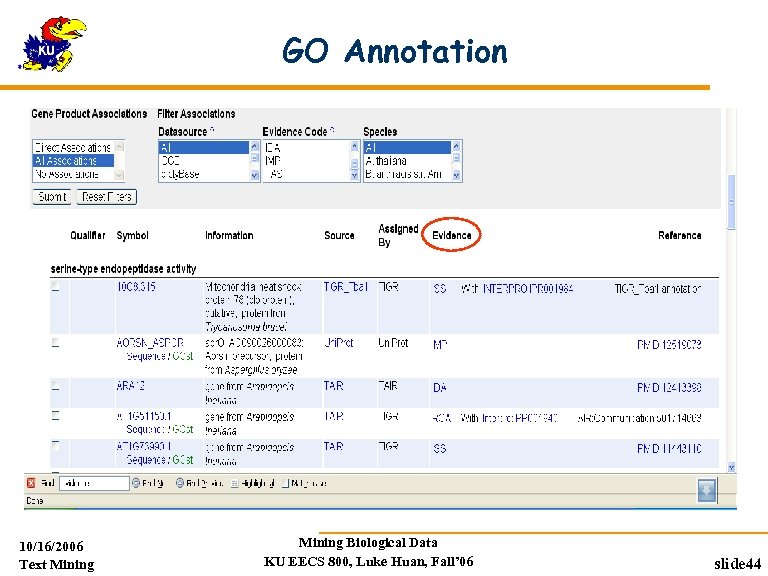
Task: Click the KU Jayhawk logo
Action: click(53, 44)
